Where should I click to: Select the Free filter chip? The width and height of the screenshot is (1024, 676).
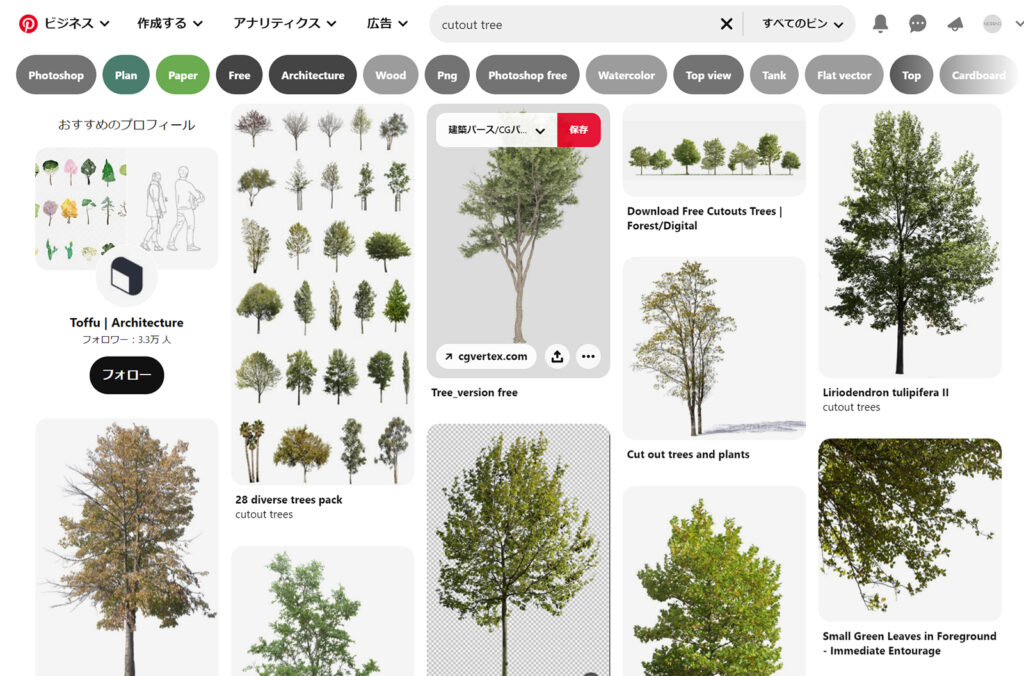(239, 75)
